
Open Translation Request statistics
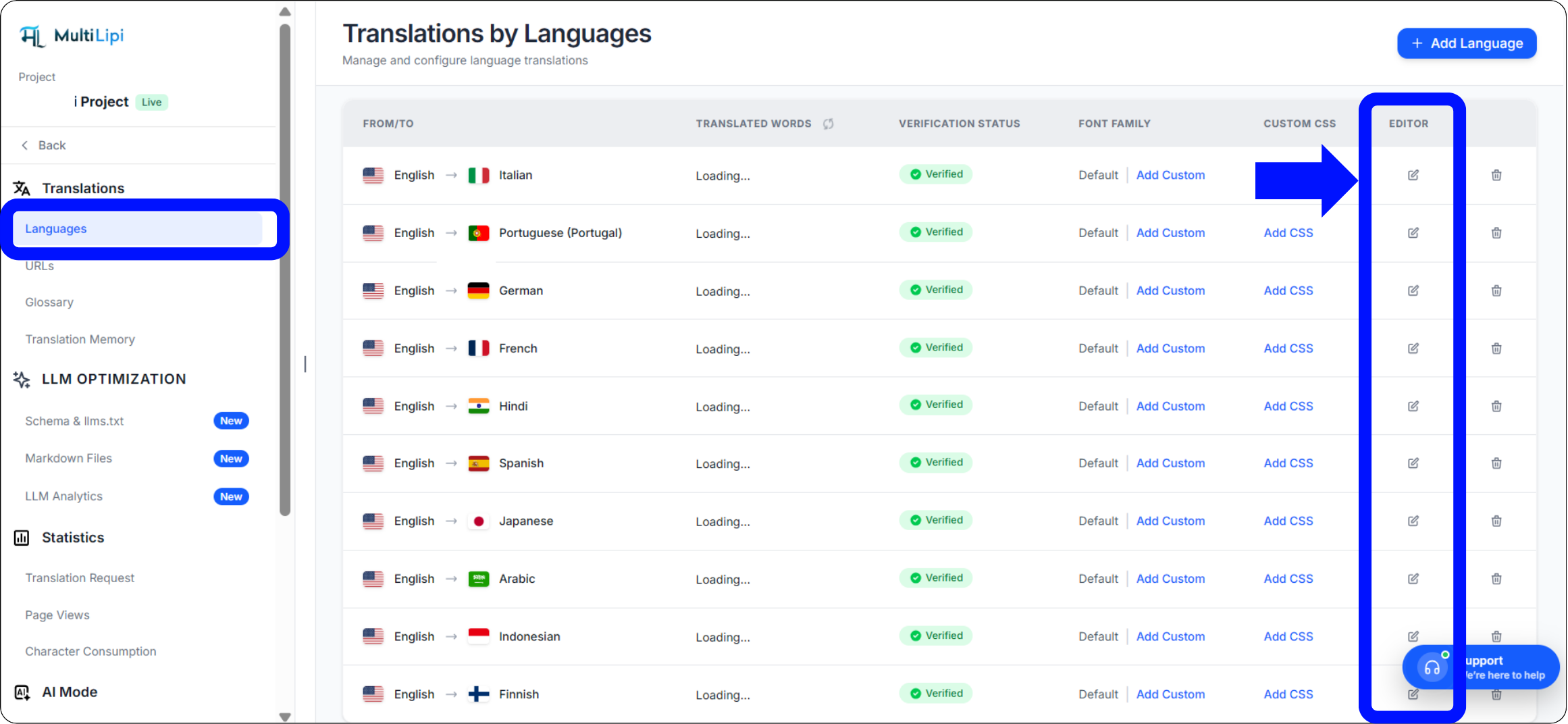(x=80, y=578)
